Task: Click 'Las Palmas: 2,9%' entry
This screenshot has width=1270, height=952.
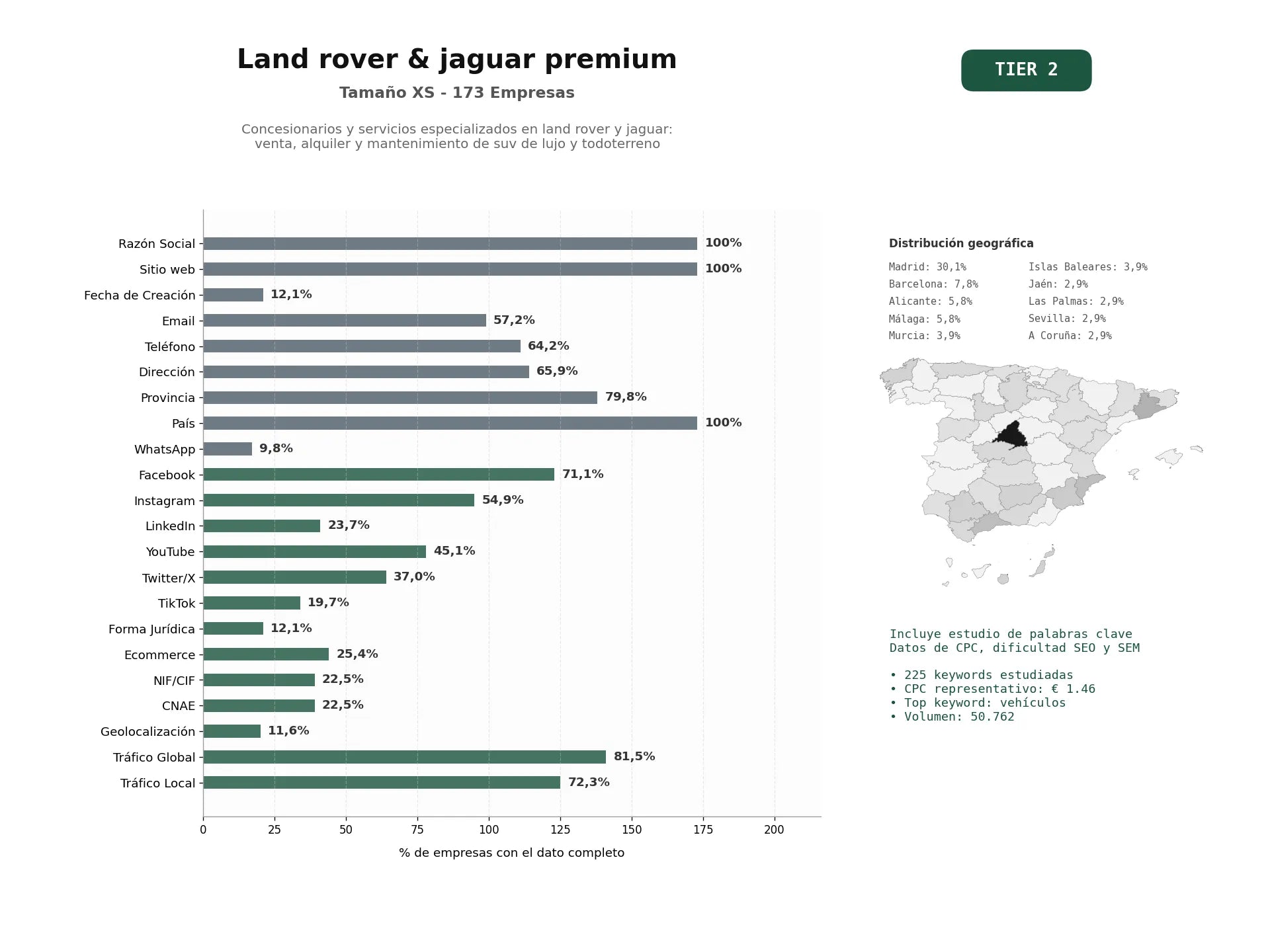Action: [x=1076, y=301]
